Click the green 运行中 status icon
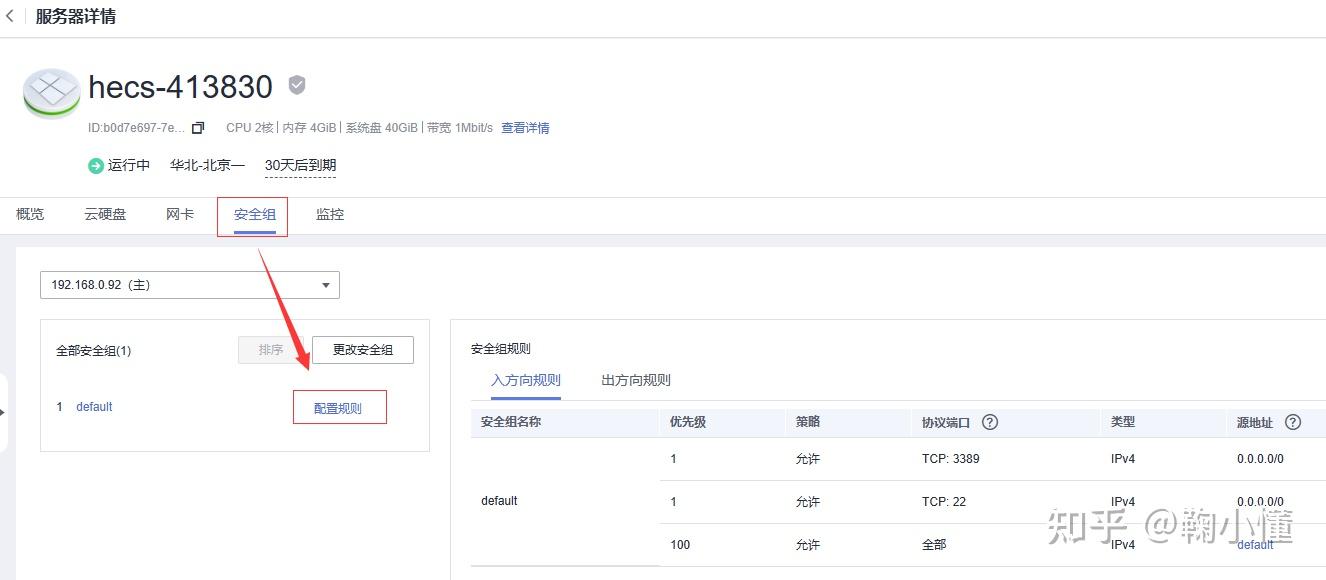The image size is (1326, 580). 96,166
